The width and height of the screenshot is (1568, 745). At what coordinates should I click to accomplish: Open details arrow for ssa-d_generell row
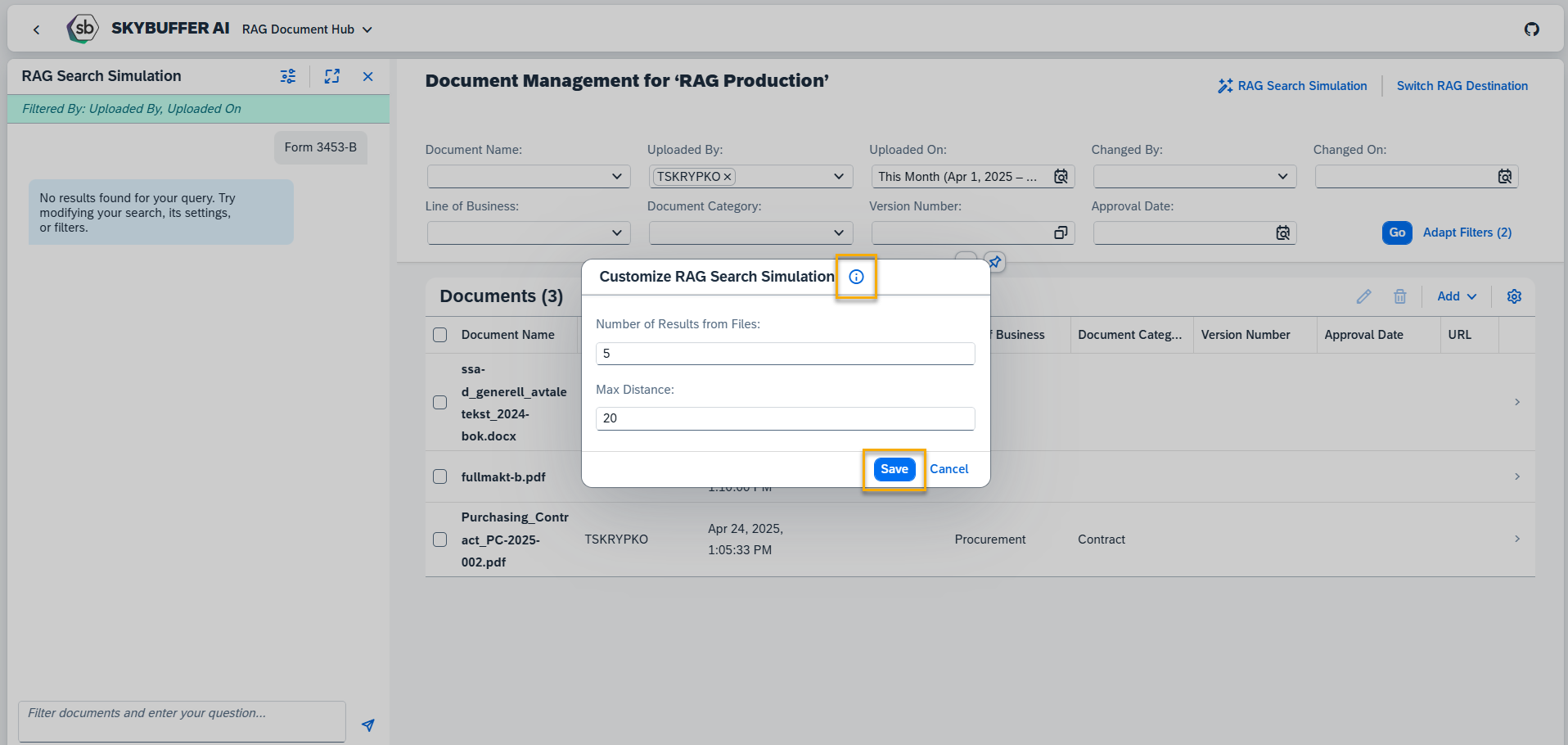pyautogui.click(x=1516, y=402)
